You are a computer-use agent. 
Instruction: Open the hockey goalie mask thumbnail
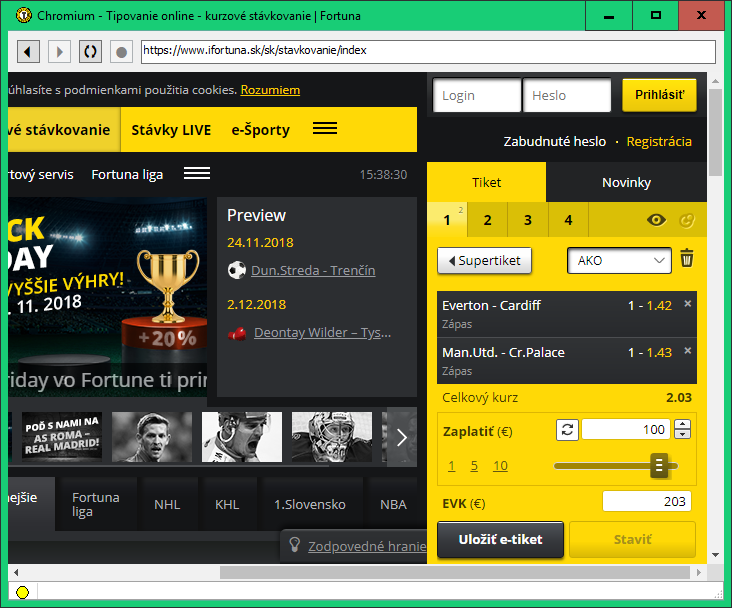coord(332,437)
